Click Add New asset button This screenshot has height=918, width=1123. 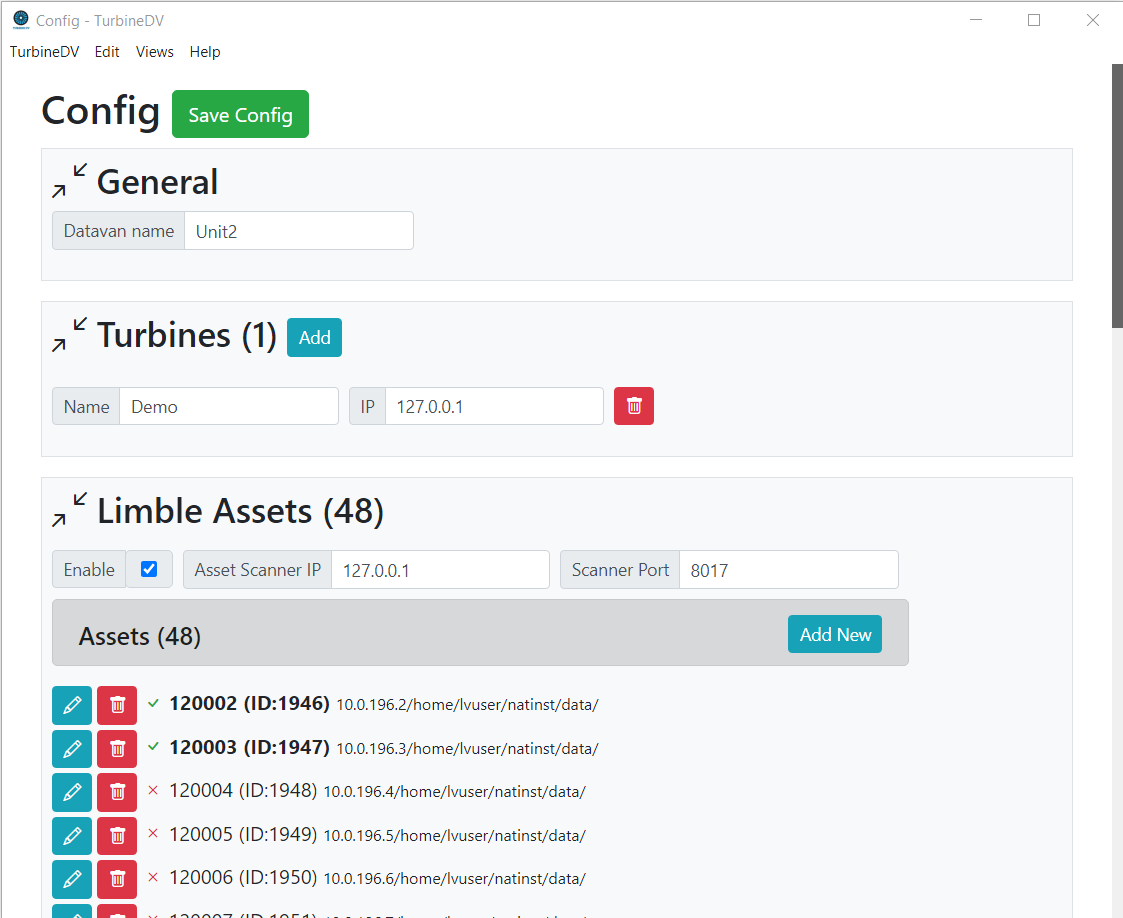(835, 634)
